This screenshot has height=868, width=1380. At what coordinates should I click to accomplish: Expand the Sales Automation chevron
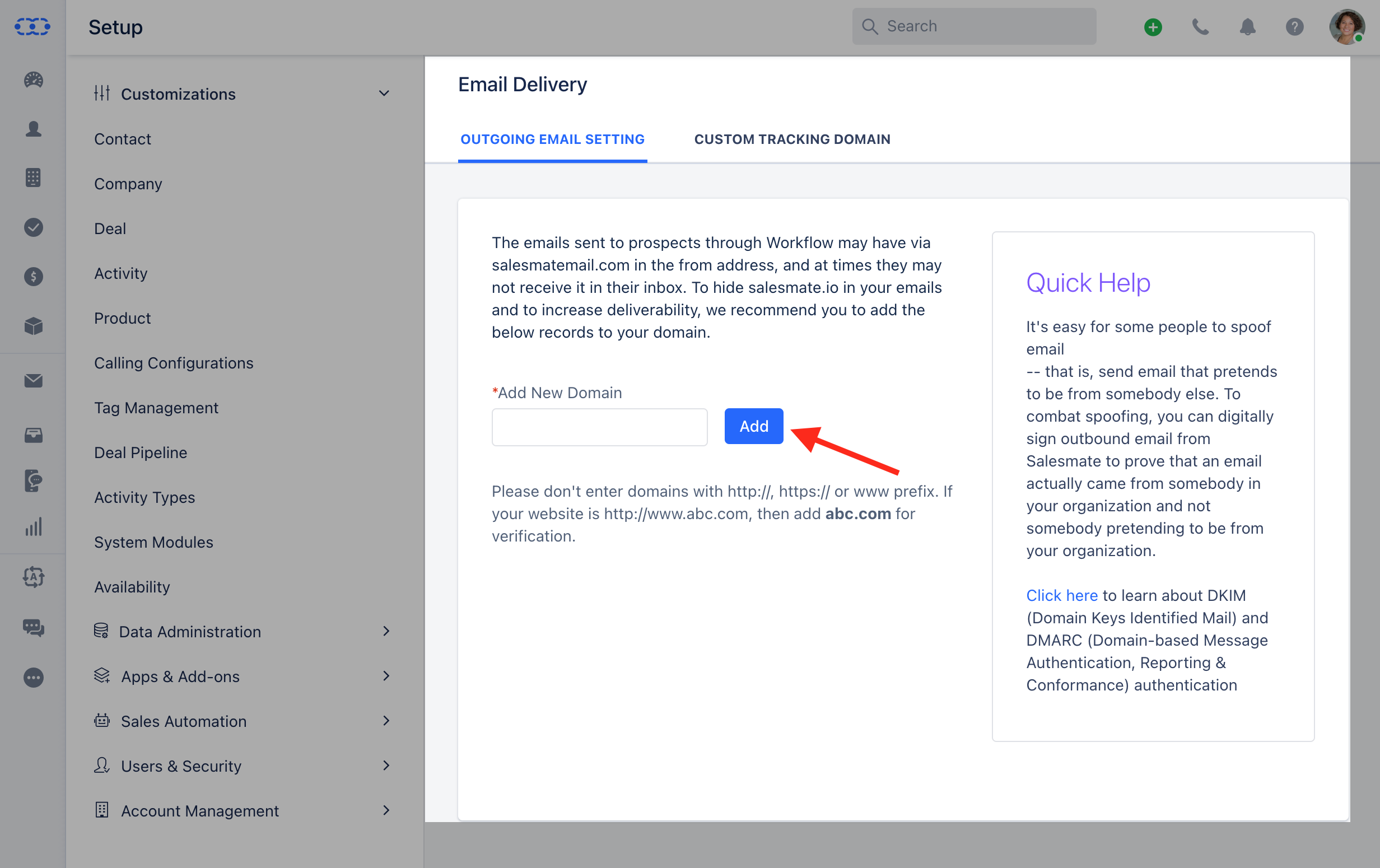(386, 720)
